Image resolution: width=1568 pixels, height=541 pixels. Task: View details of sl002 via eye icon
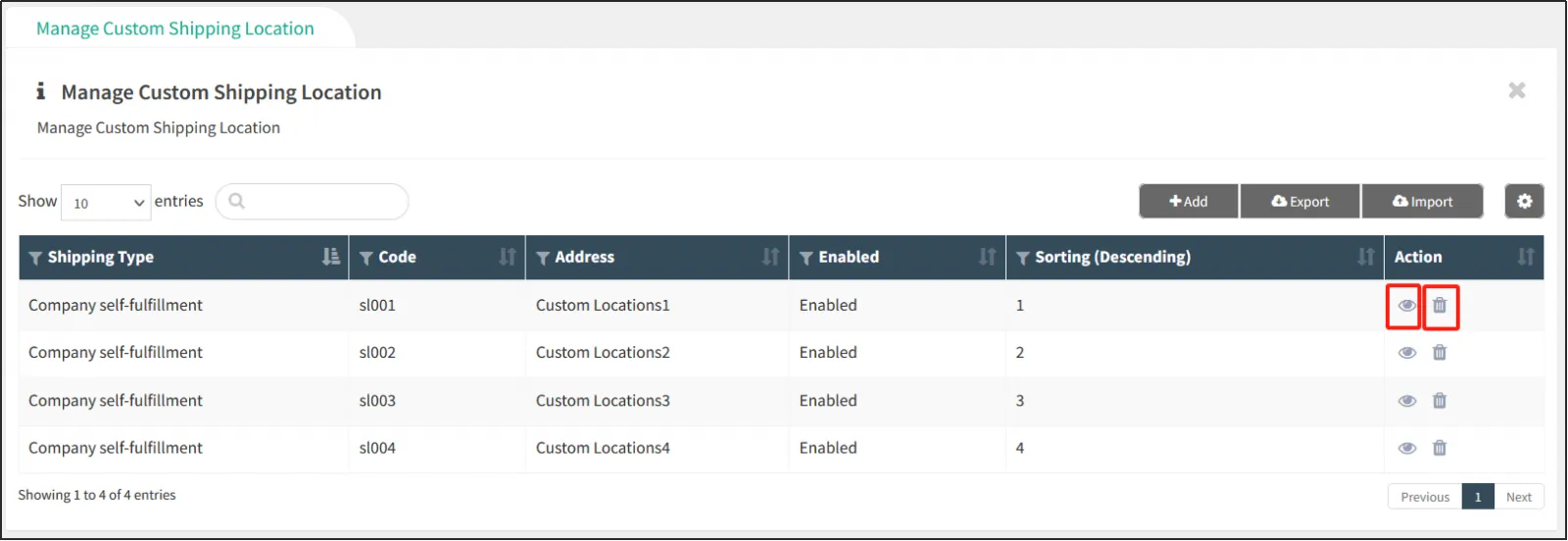pyautogui.click(x=1406, y=353)
